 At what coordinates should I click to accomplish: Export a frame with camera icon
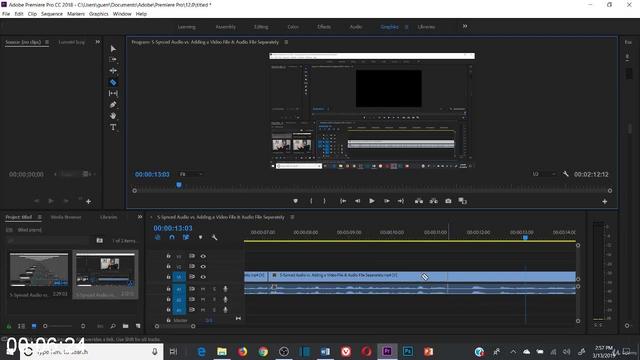pyautogui.click(x=448, y=201)
